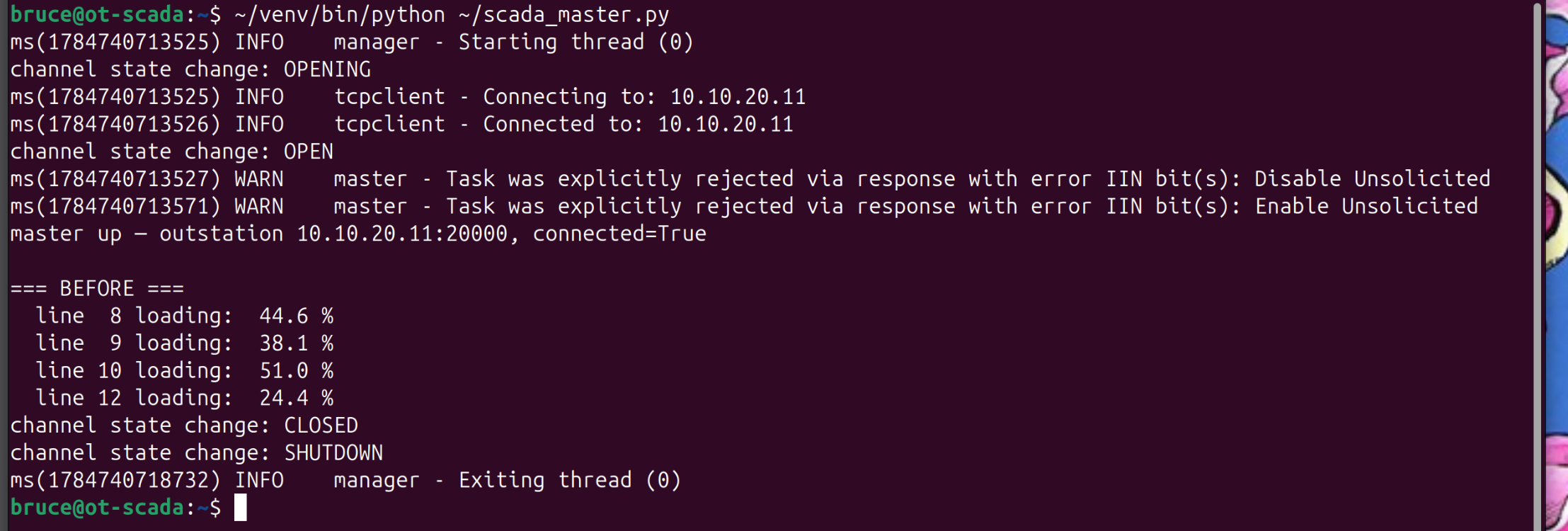
Task: Click the 'Exiting thread (0)' log line
Action: pos(345,480)
